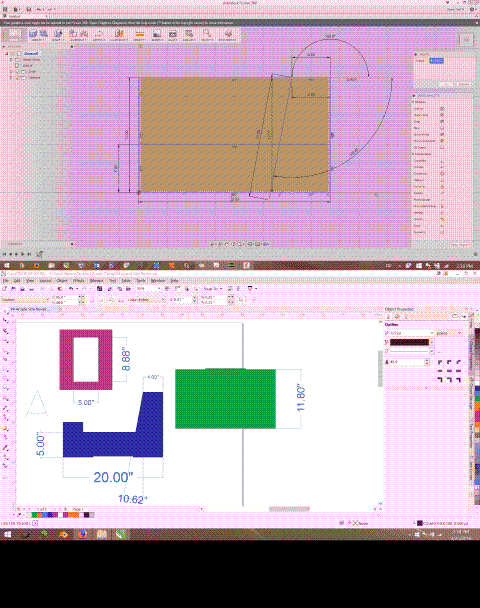Open the Model workspace switcher in Fusion 360

pyautogui.click(x=15, y=35)
